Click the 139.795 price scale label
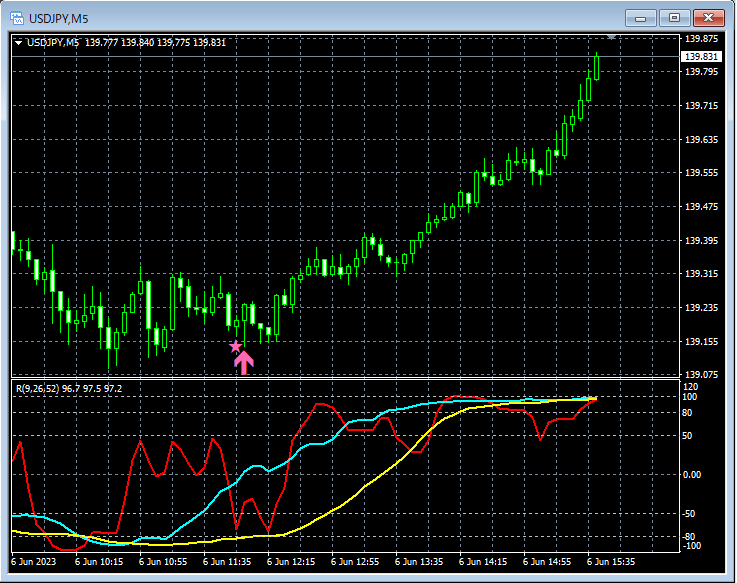The height and width of the screenshot is (583, 737). [x=701, y=71]
